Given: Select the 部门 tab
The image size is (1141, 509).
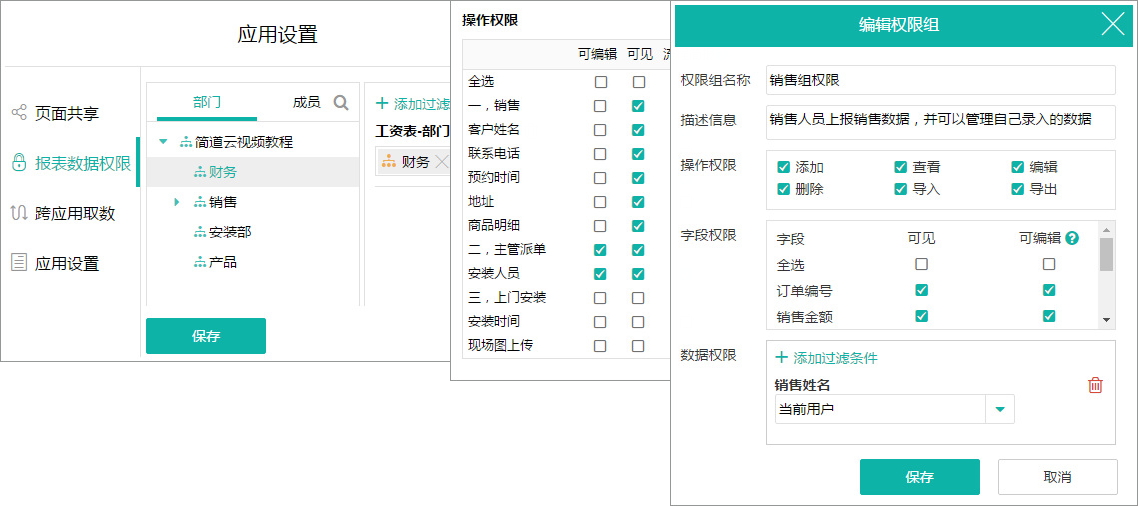Looking at the screenshot, I should tap(207, 102).
